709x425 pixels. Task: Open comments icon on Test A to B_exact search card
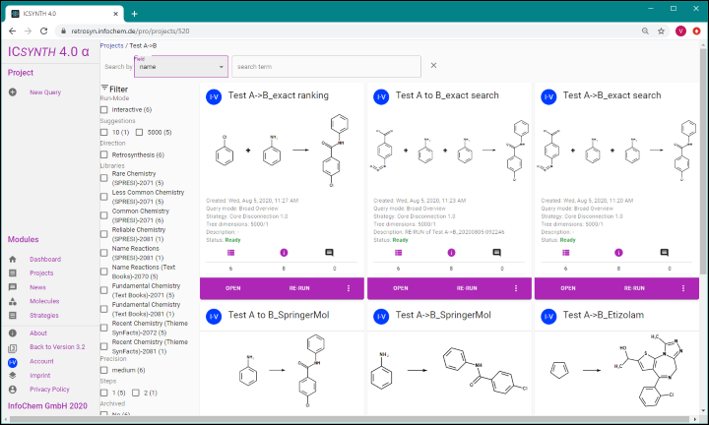[496, 253]
